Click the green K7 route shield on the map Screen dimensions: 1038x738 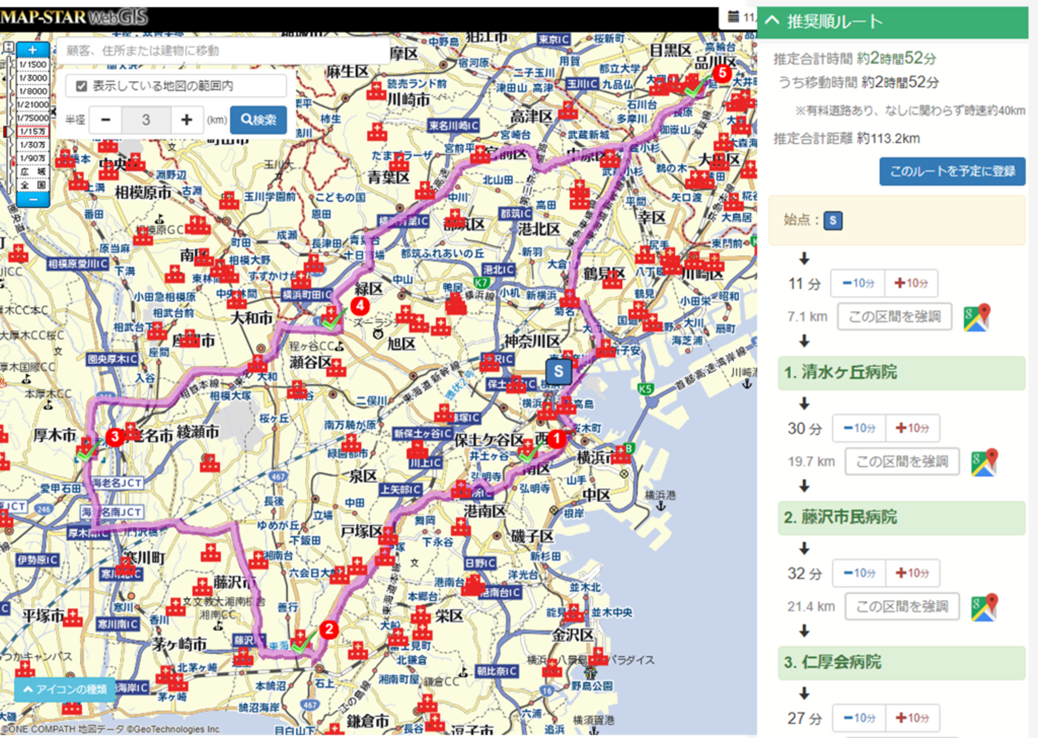click(482, 283)
